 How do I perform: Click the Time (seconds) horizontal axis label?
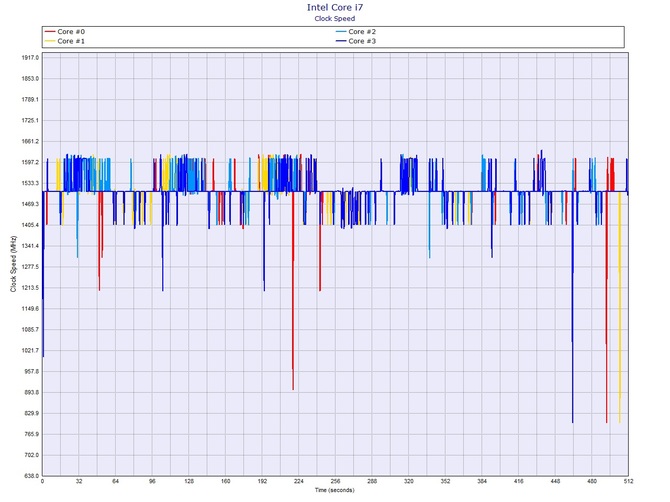tap(335, 491)
